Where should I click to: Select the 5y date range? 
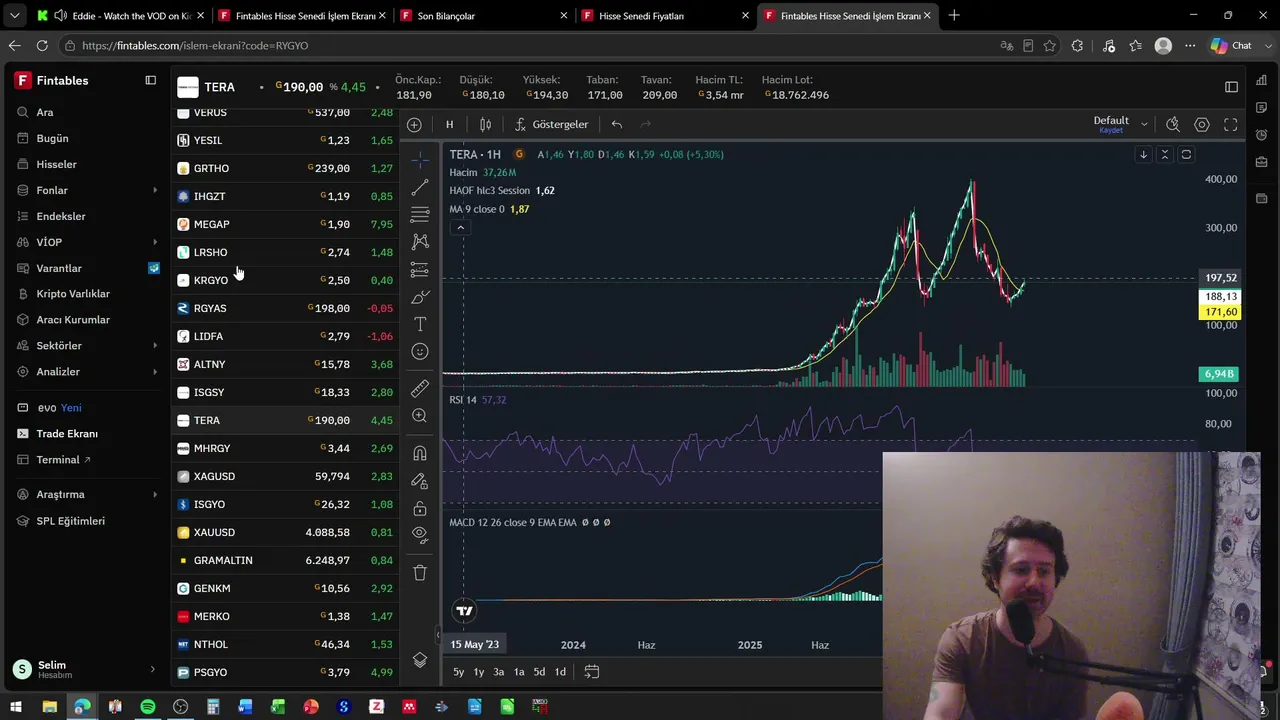(x=458, y=671)
